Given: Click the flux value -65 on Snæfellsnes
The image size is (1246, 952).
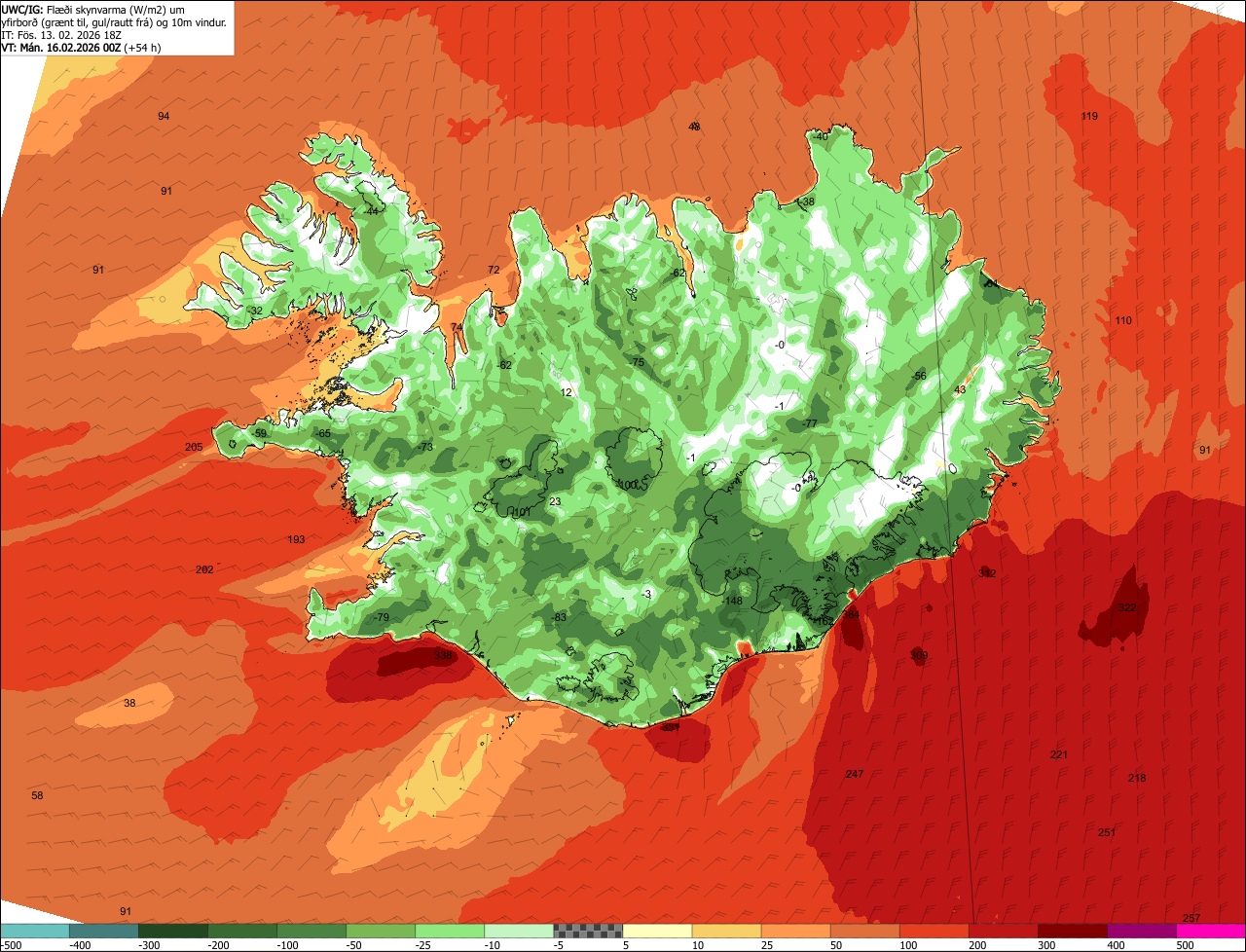Looking at the screenshot, I should (323, 433).
